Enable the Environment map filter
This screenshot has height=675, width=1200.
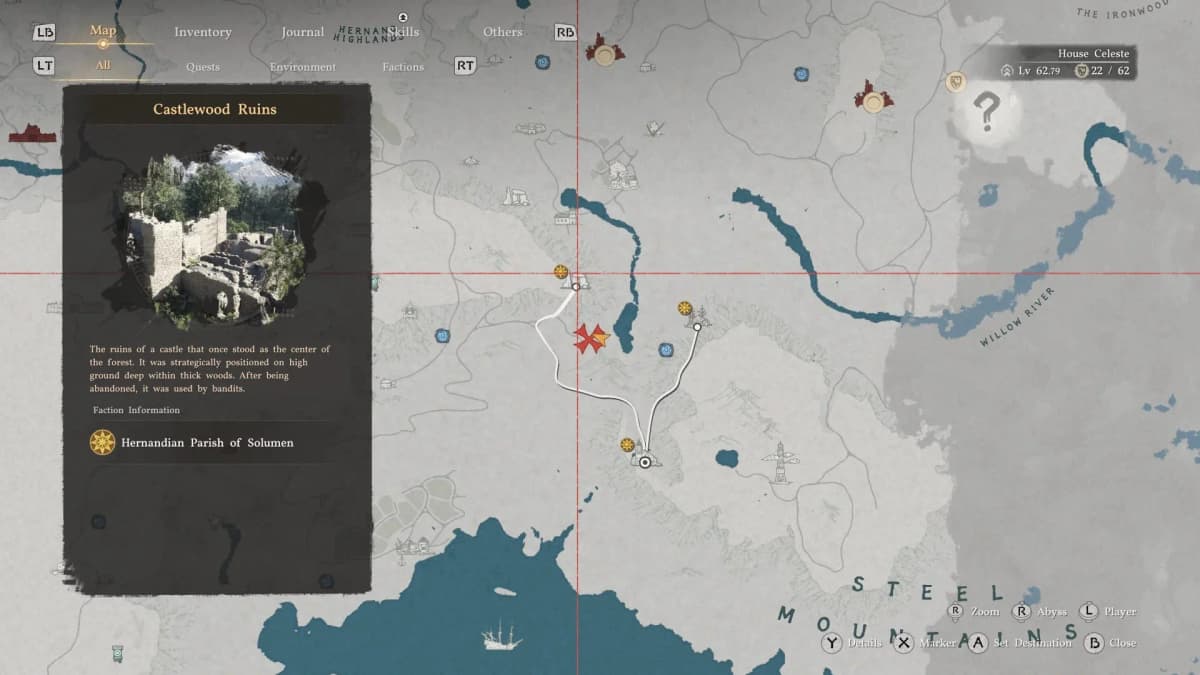pyautogui.click(x=302, y=67)
